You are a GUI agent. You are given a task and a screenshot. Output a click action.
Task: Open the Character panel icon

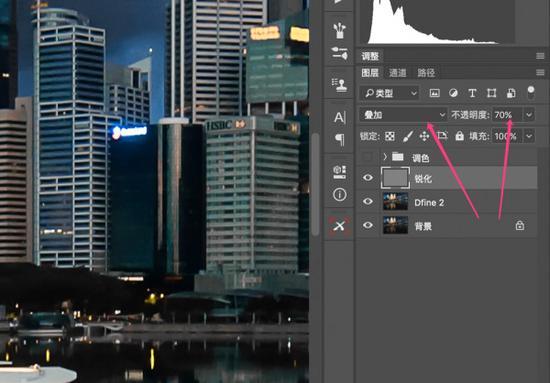coord(339,117)
